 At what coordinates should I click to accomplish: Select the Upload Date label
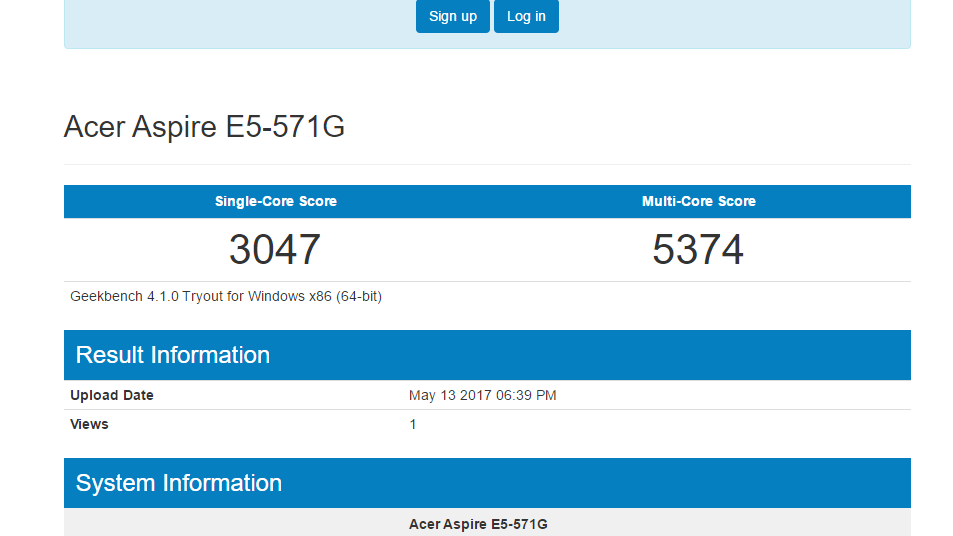click(x=112, y=395)
